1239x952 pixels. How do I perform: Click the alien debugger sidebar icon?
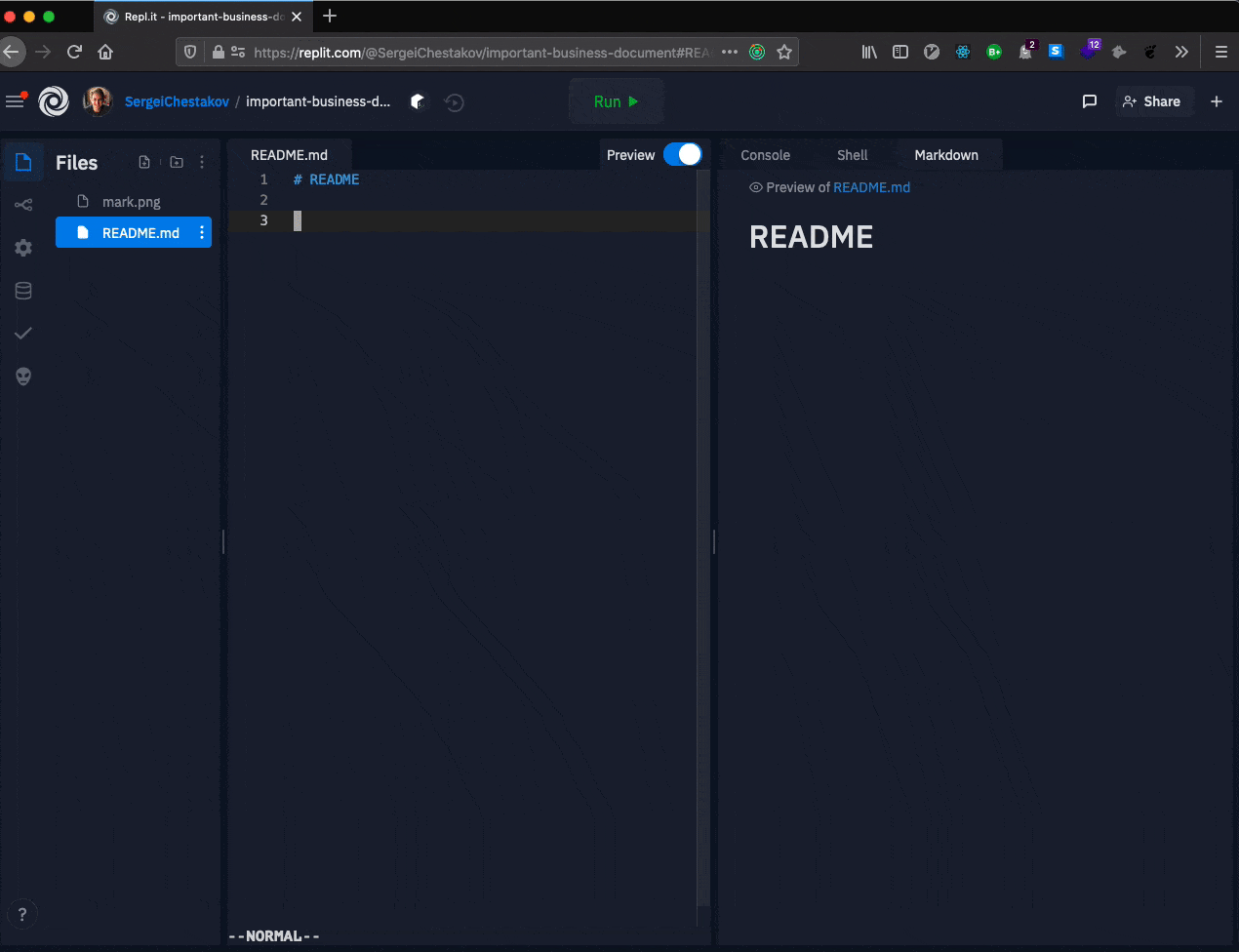[x=23, y=377]
